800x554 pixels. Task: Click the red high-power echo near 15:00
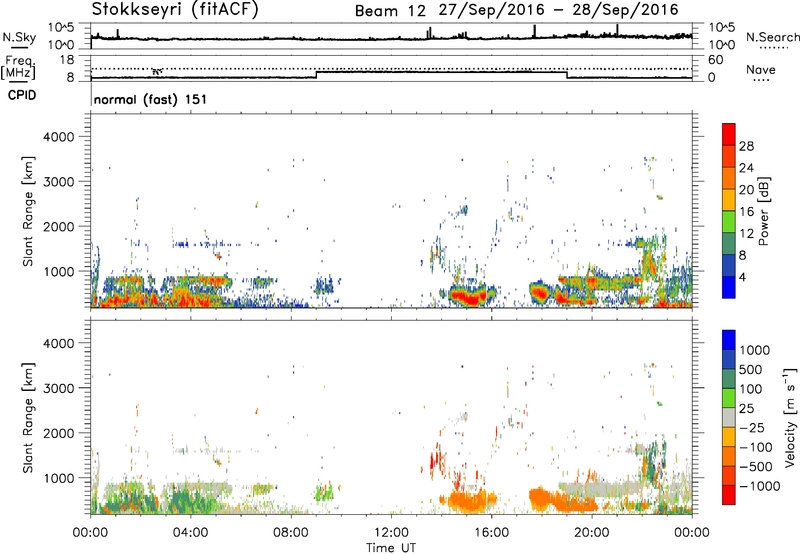tap(470, 297)
